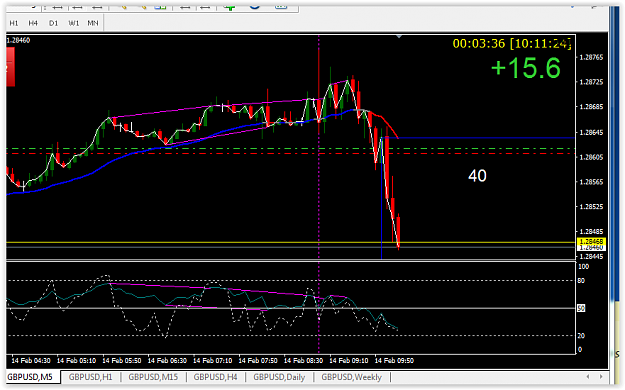Switch chart to H1 timeframe
The height and width of the screenshot is (390, 625).
[x=14, y=23]
